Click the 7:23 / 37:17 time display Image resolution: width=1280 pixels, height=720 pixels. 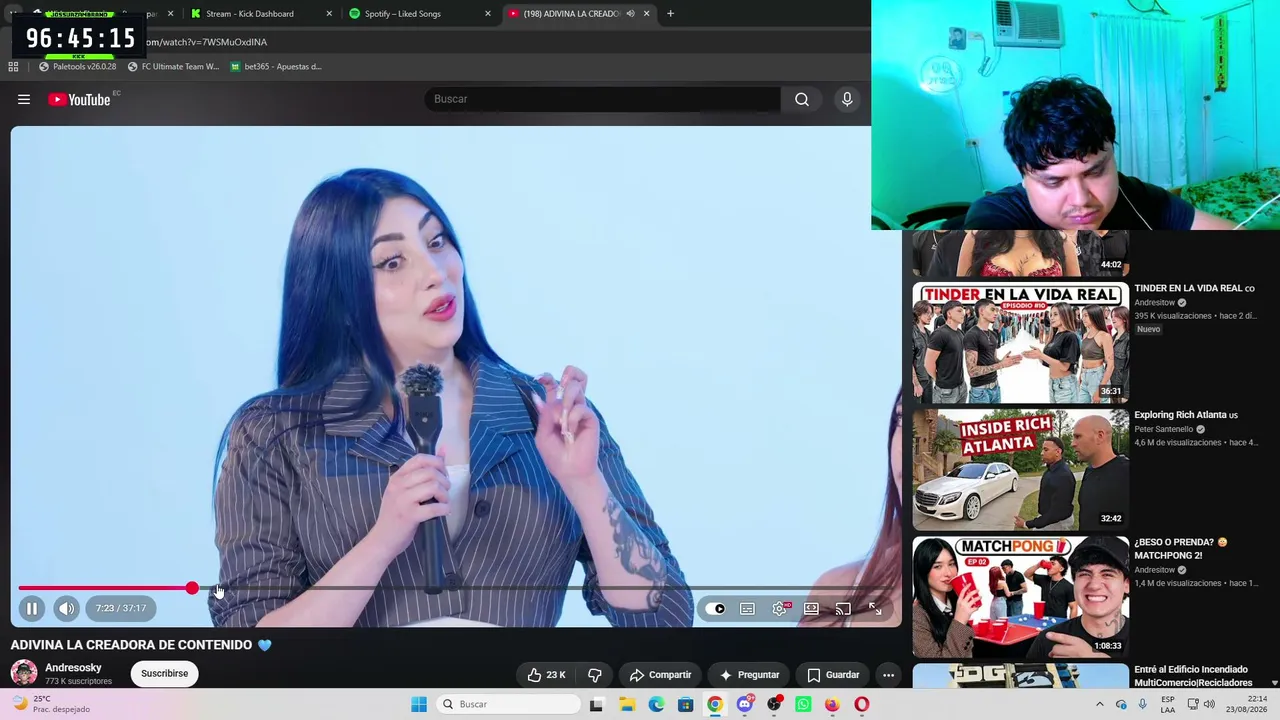(x=121, y=608)
